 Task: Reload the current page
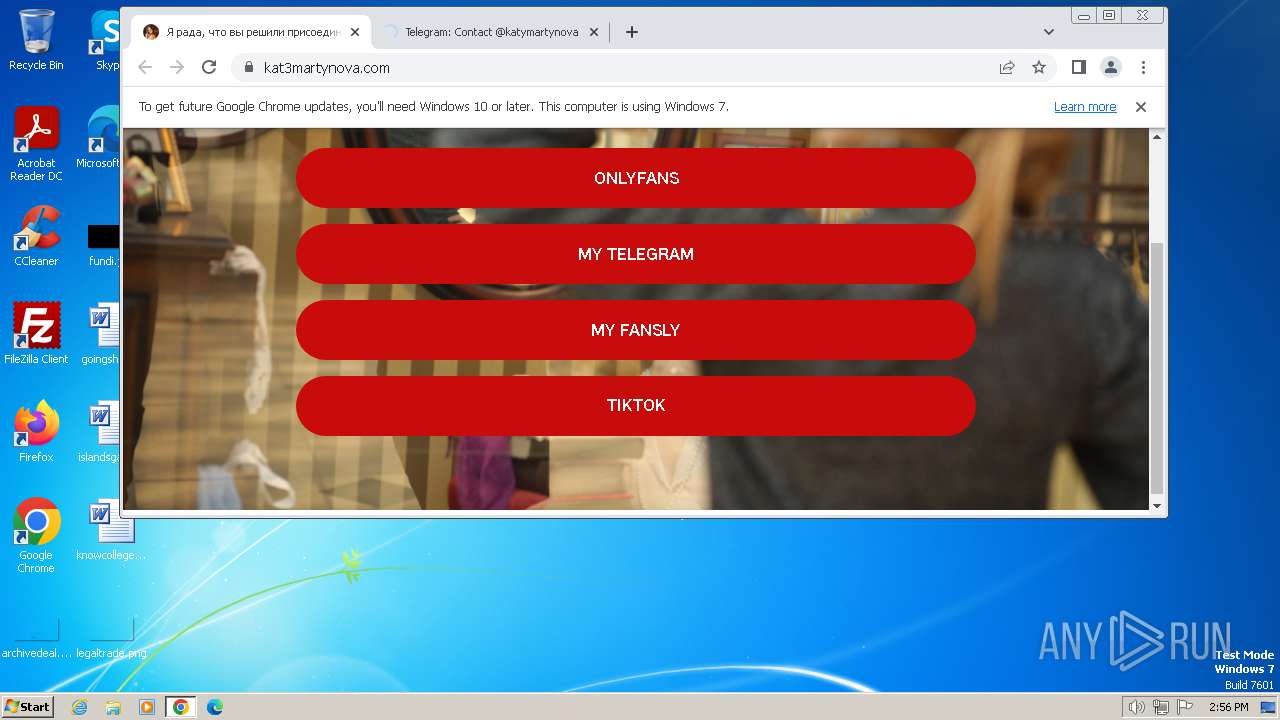209,67
